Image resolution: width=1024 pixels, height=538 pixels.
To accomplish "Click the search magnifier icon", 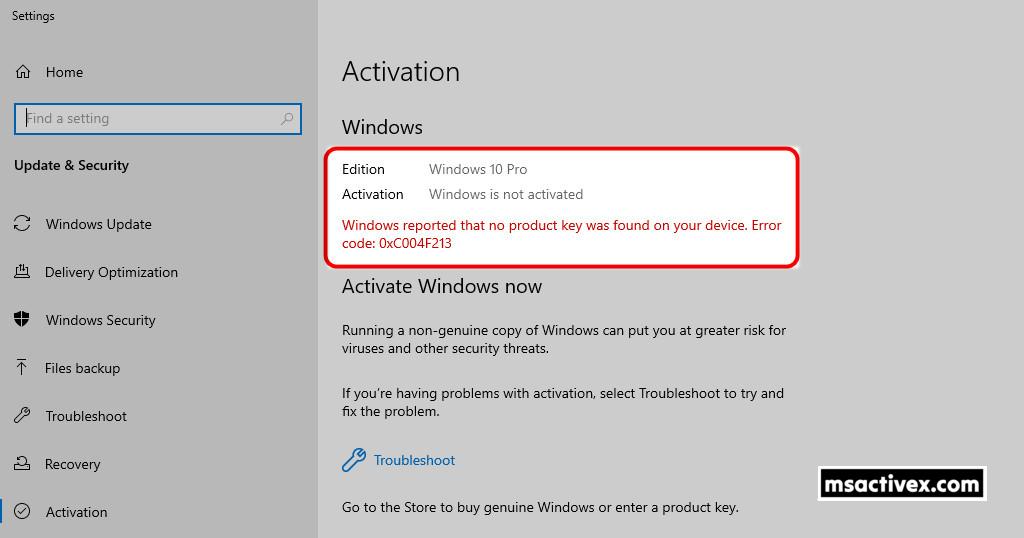I will (x=287, y=119).
